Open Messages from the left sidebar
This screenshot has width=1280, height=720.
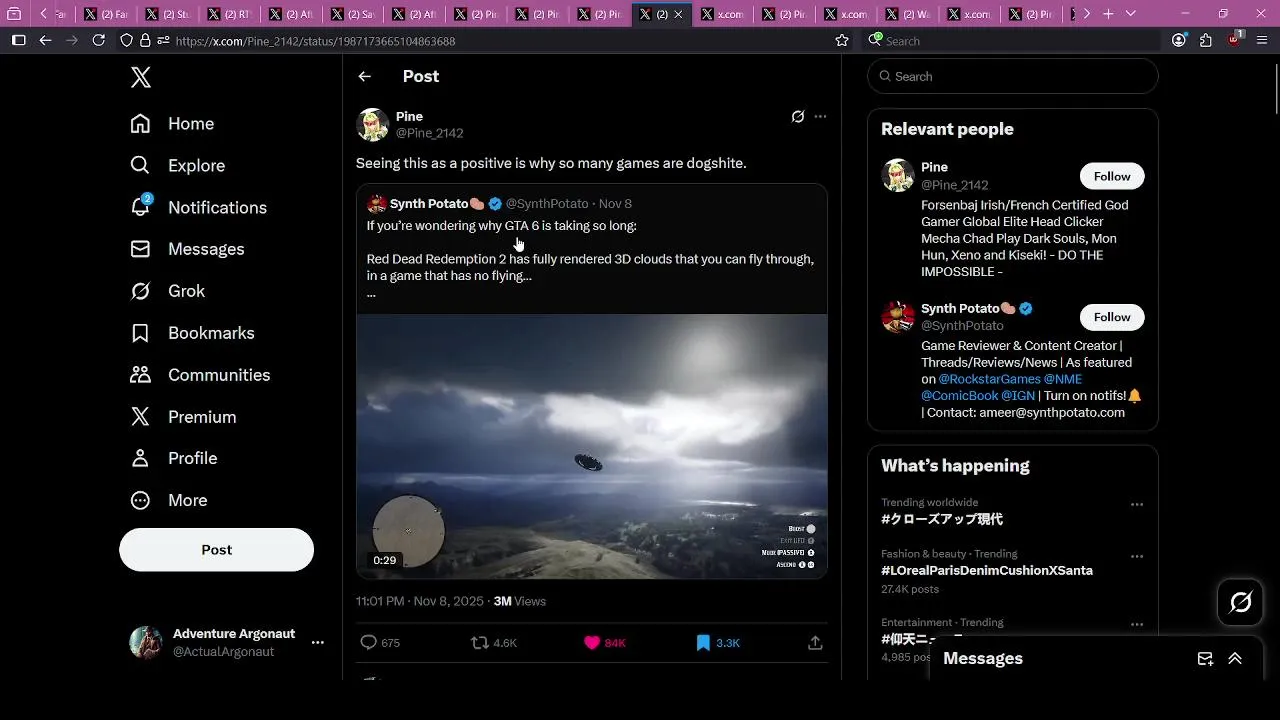[x=187, y=249]
